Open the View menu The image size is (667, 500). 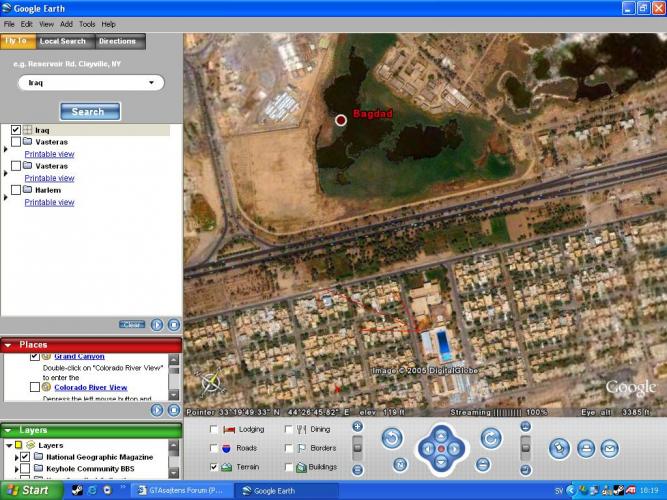[x=46, y=24]
